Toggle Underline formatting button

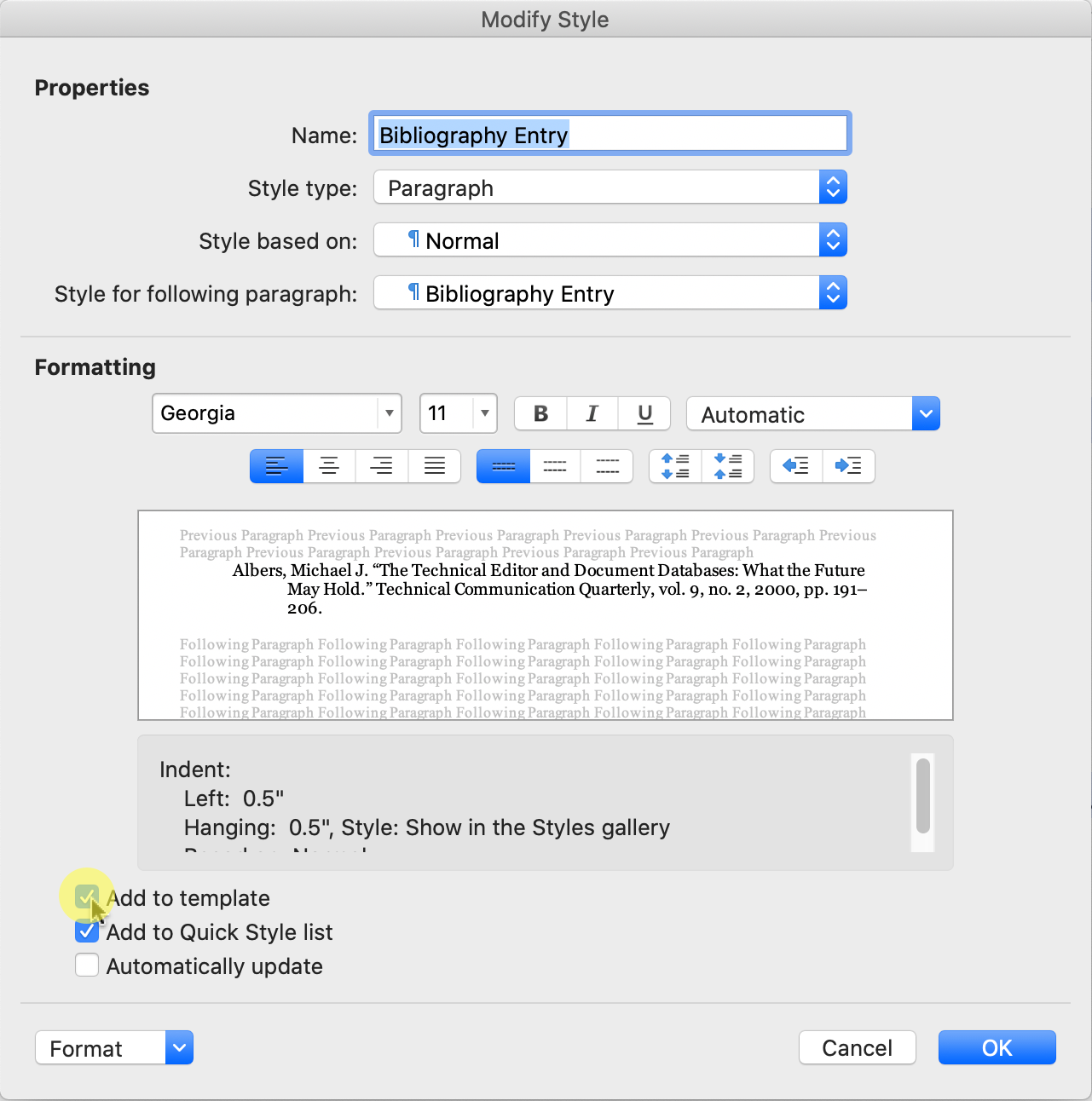[644, 414]
